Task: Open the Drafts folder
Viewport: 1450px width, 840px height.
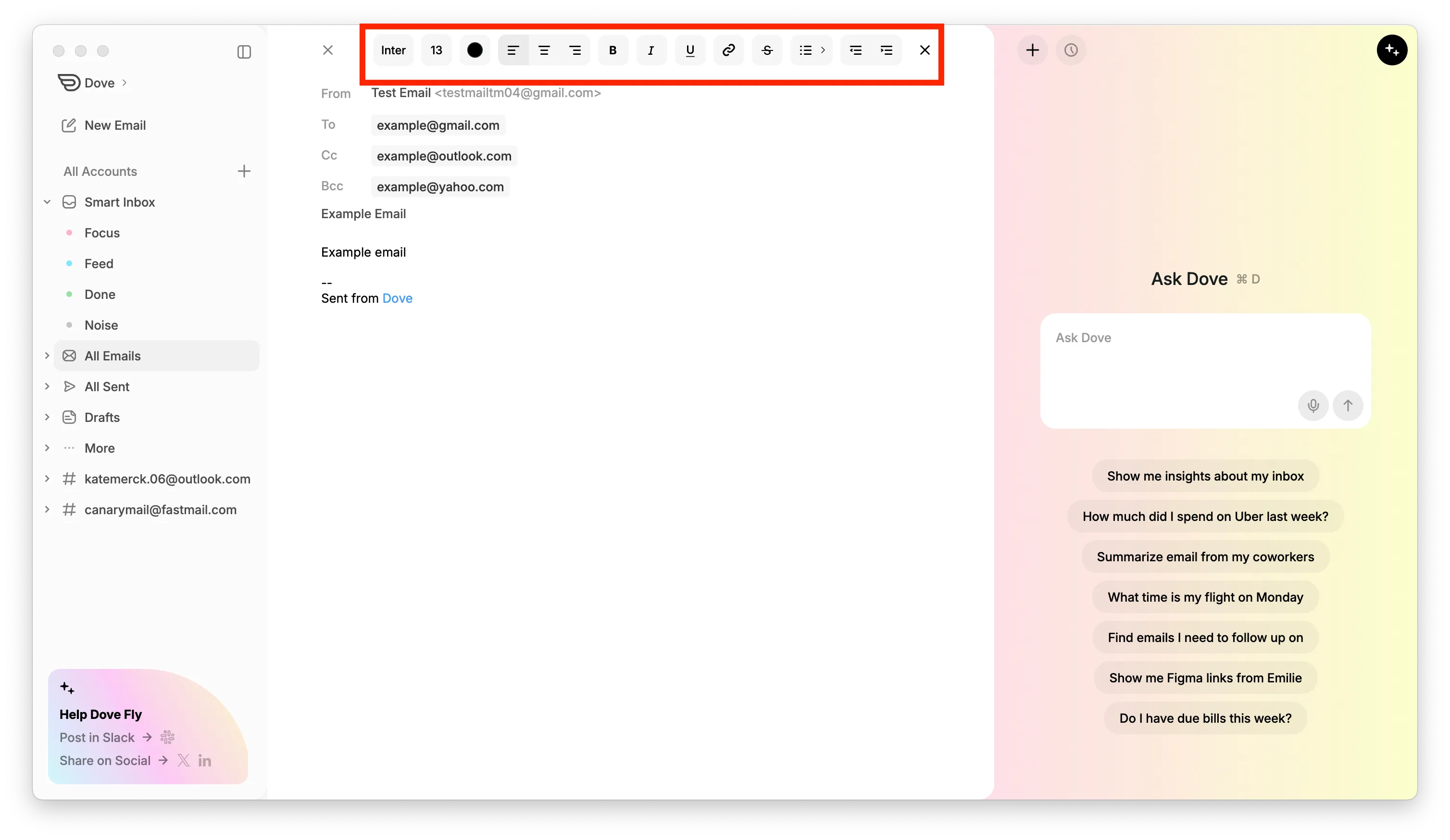Action: coord(102,418)
